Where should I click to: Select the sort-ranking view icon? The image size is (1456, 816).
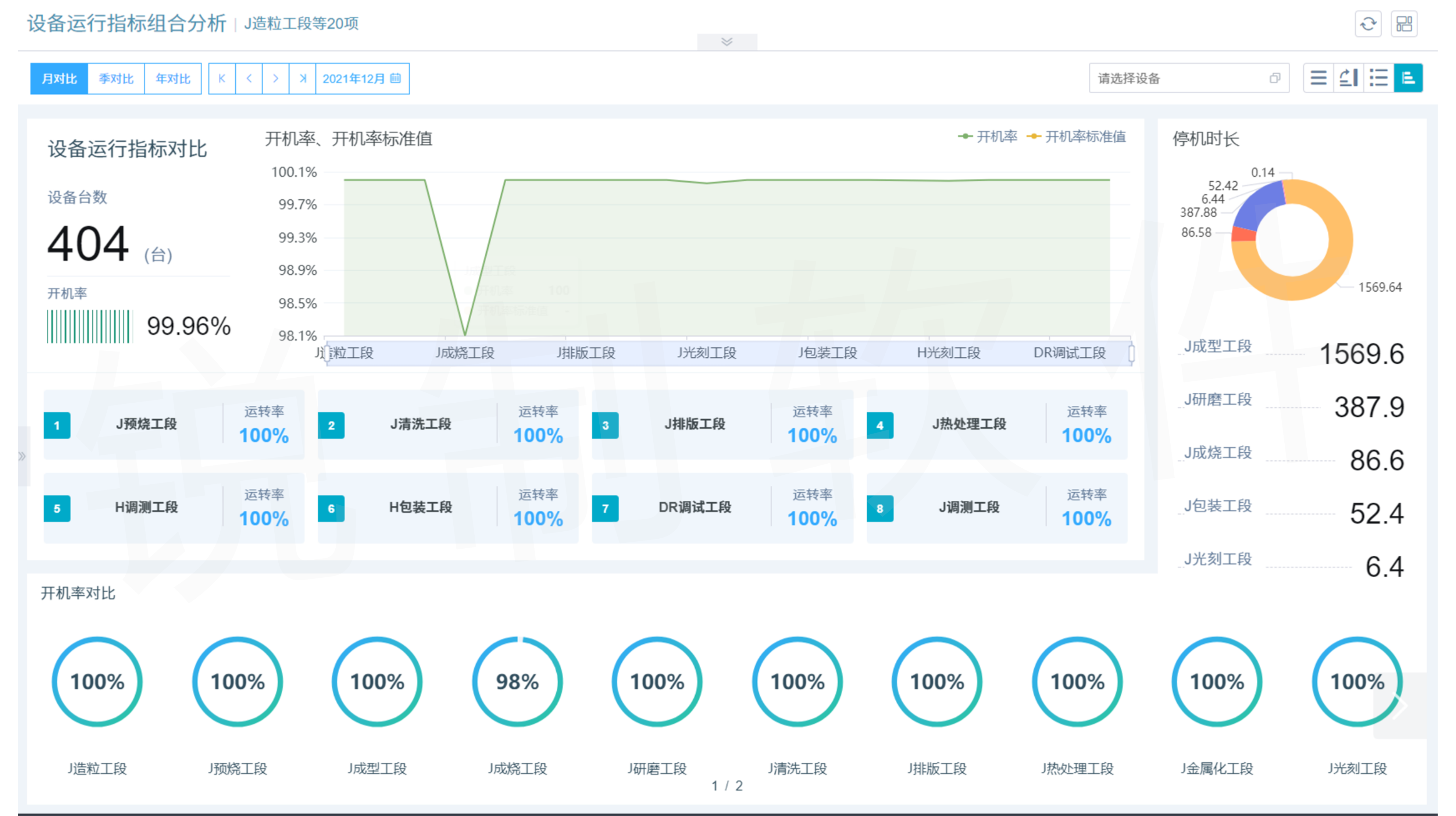pos(1349,78)
